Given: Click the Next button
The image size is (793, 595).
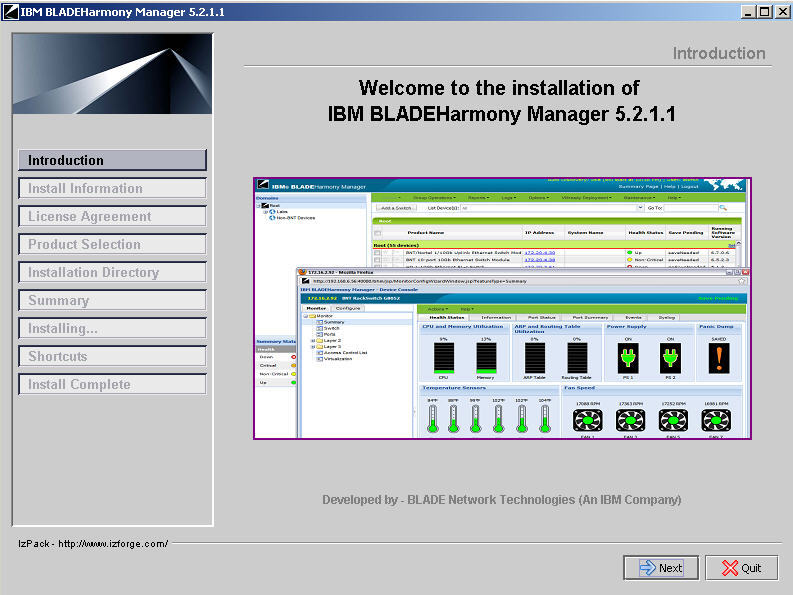Looking at the screenshot, I should coord(661,568).
